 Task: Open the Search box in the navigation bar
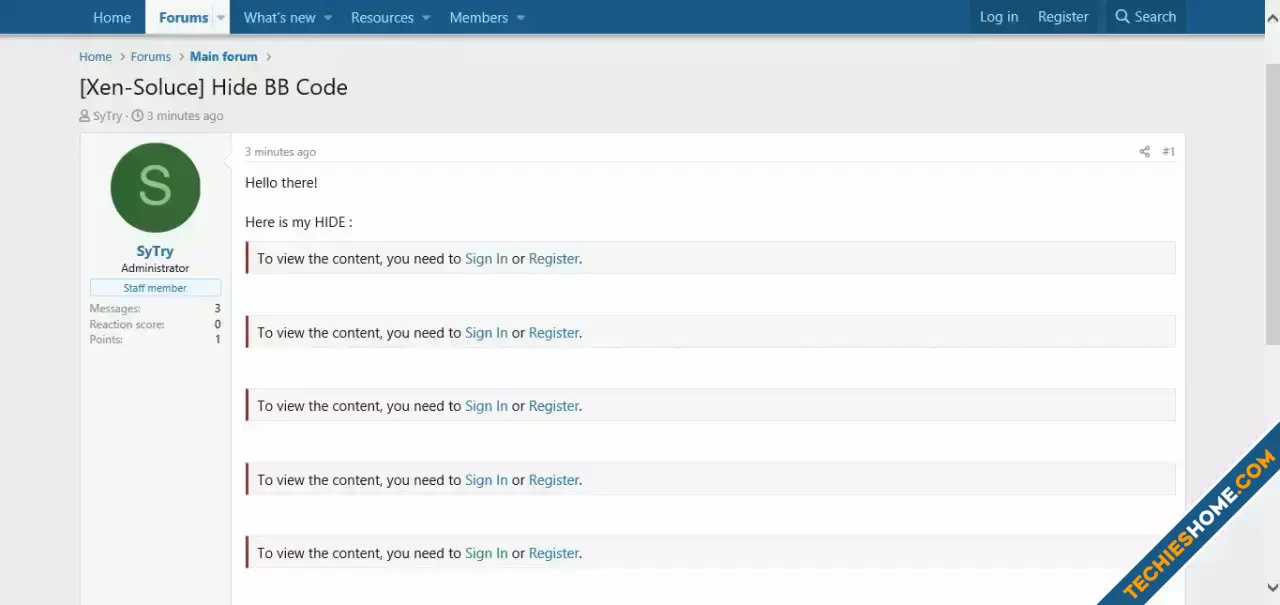1145,17
